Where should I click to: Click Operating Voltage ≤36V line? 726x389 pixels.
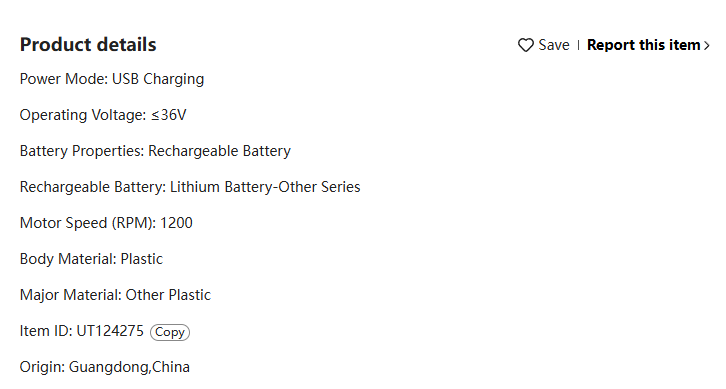click(x=103, y=115)
